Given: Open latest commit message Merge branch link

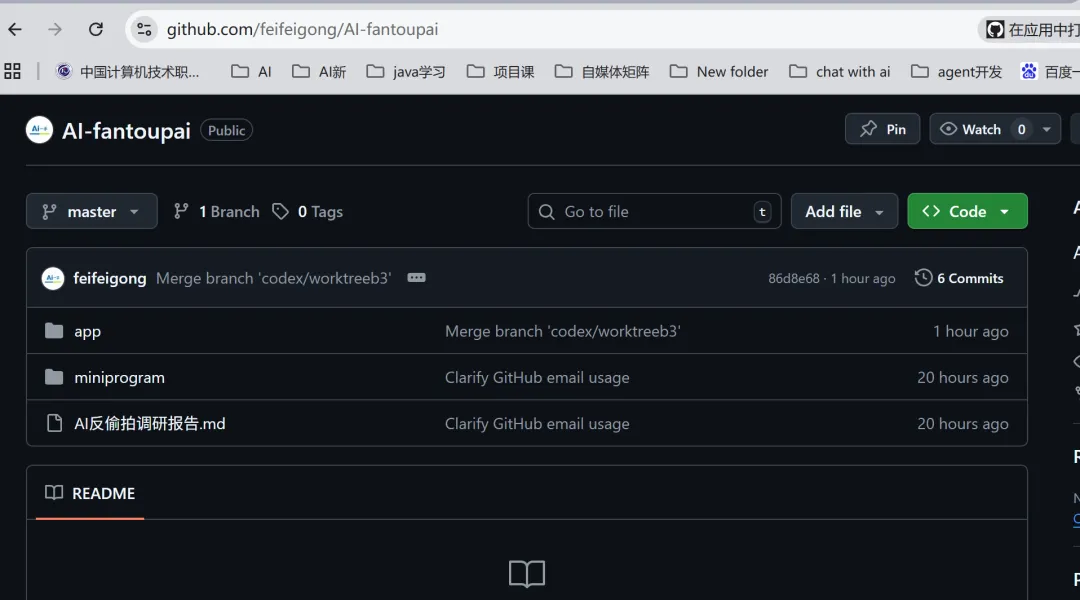Looking at the screenshot, I should tap(273, 278).
